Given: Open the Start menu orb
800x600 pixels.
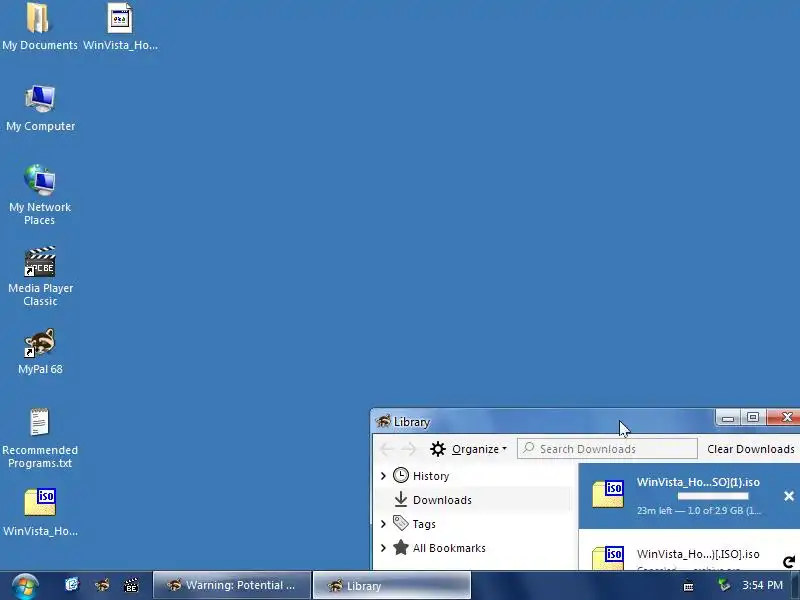Looking at the screenshot, I should point(24,586).
